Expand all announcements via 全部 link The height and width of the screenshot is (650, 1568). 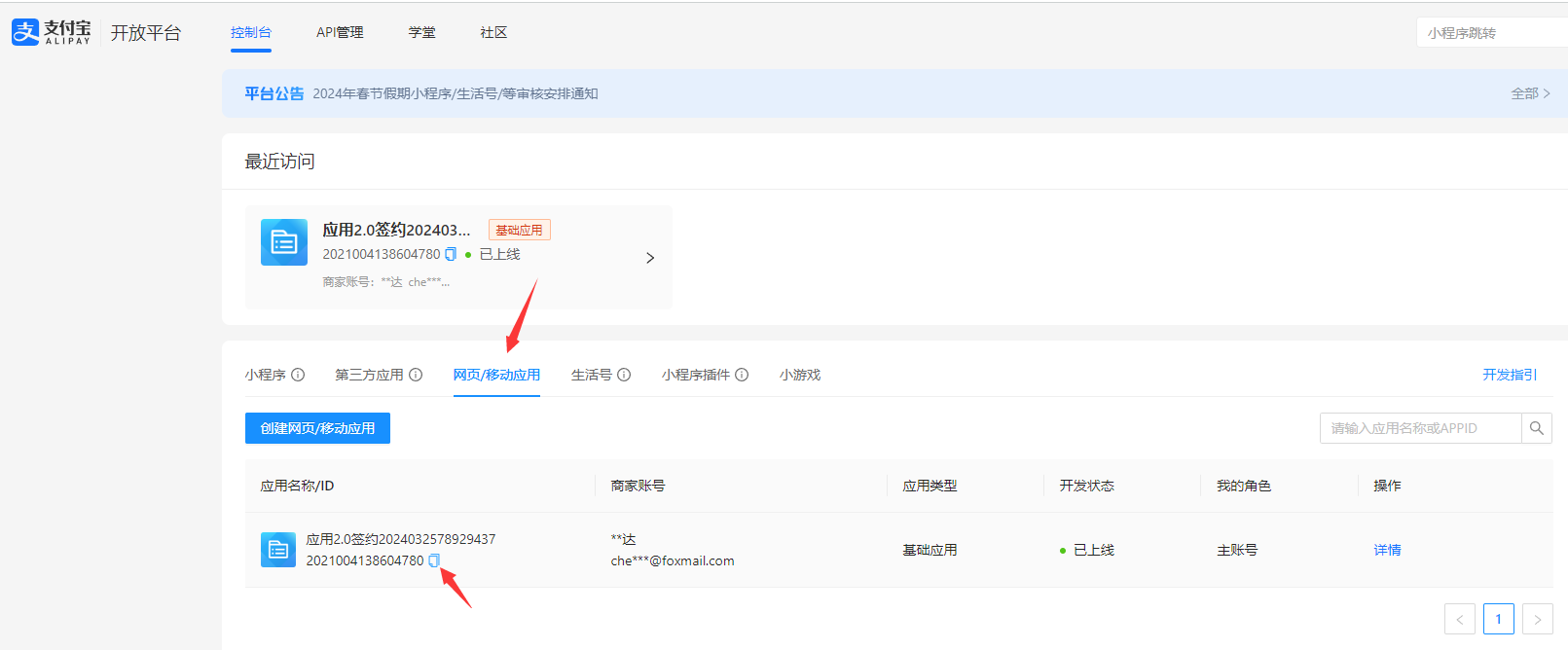point(1529,93)
